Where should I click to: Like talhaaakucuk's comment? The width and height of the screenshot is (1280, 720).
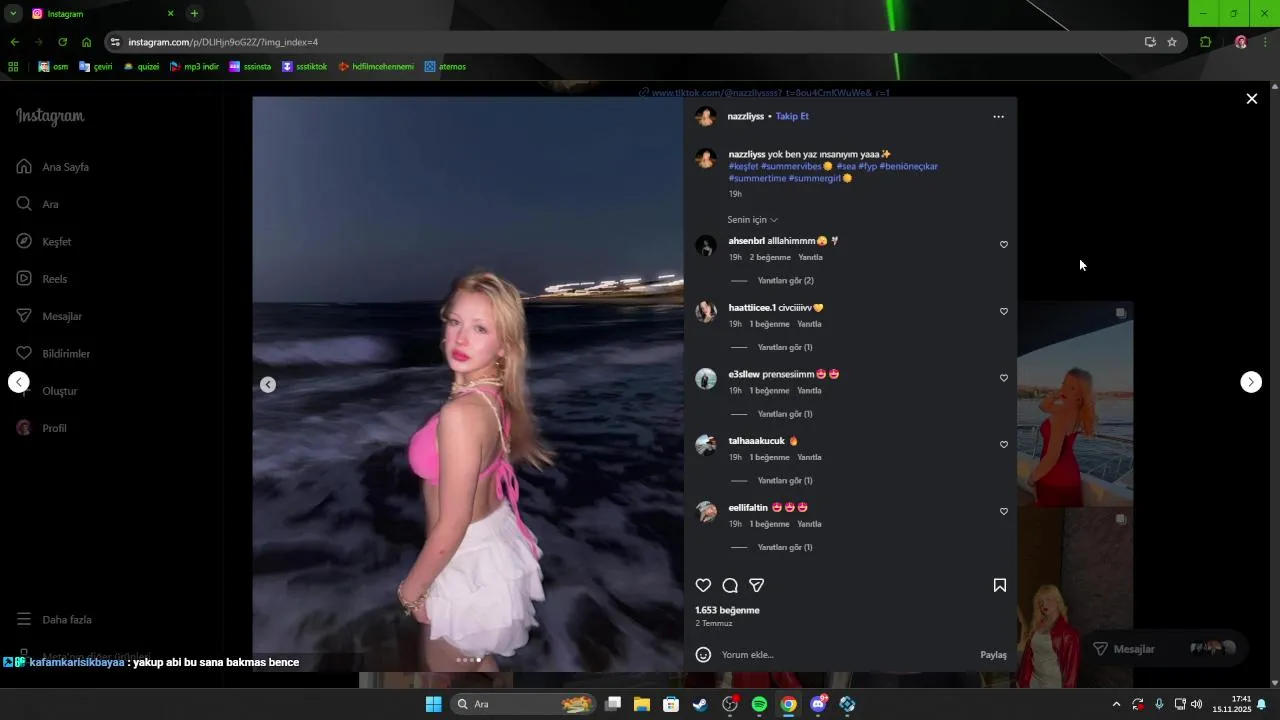pyautogui.click(x=1004, y=444)
